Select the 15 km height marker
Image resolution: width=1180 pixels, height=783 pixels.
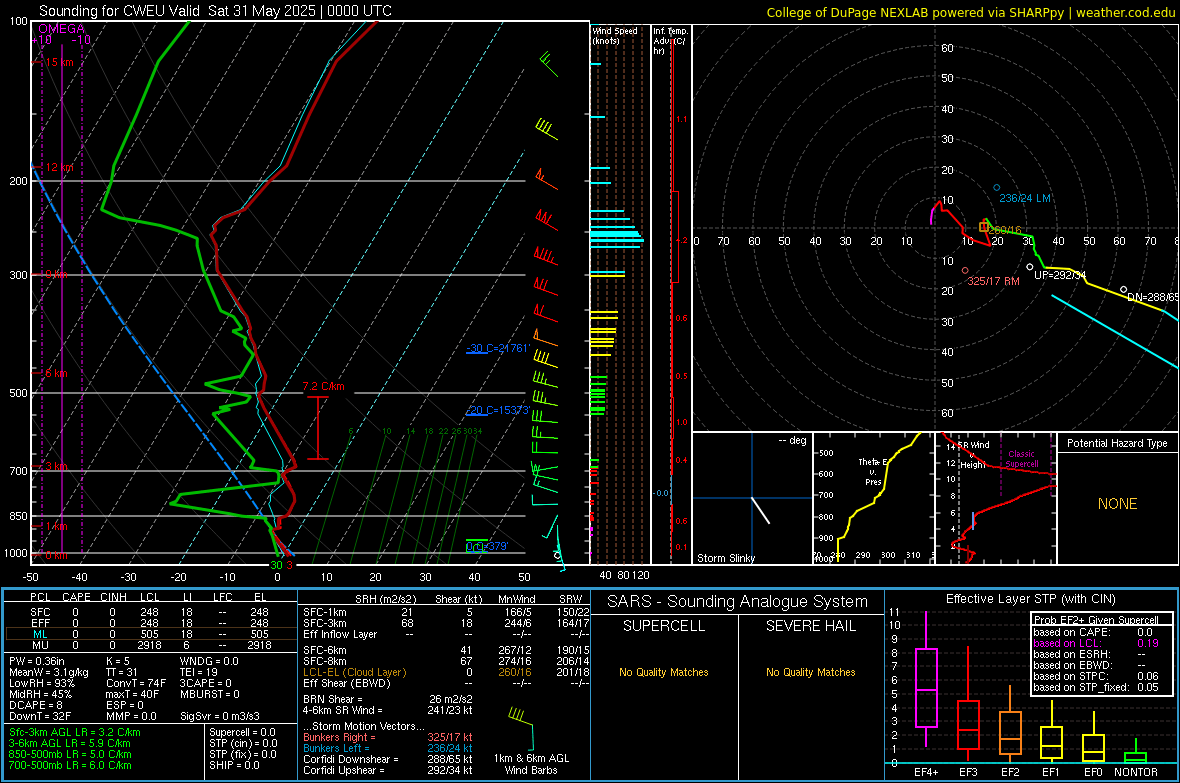click(x=59, y=62)
